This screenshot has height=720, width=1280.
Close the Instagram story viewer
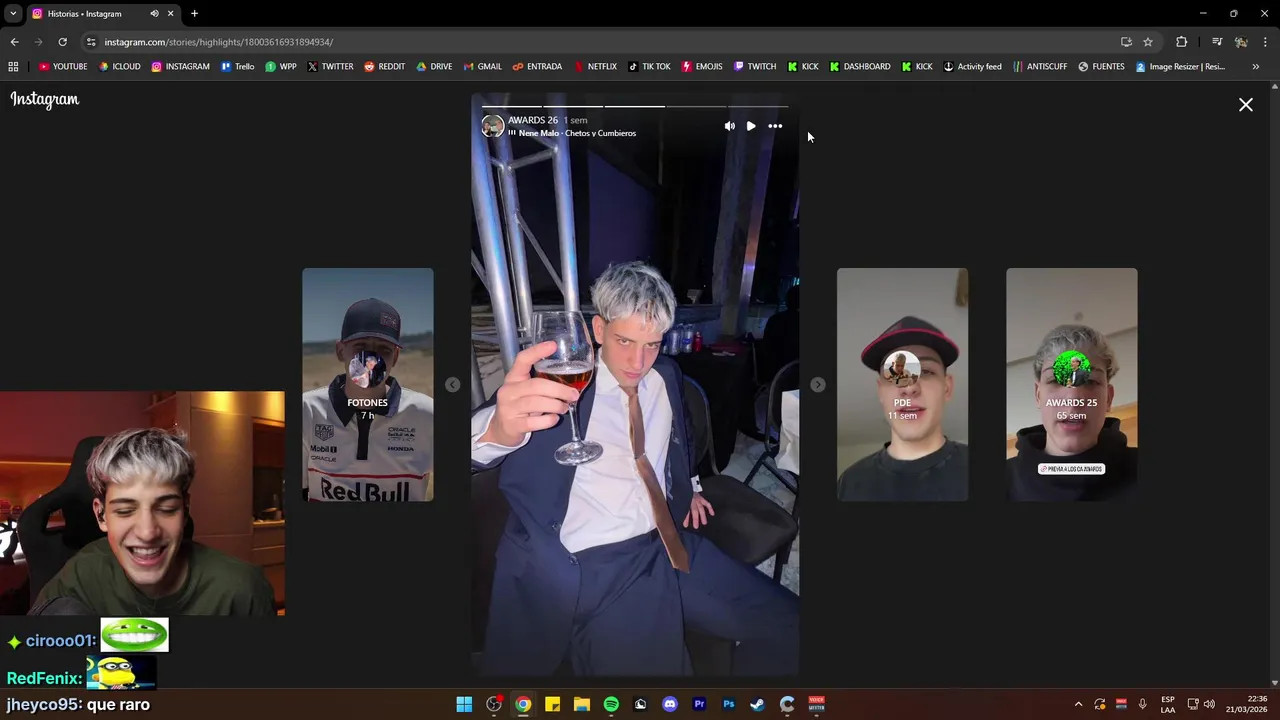pyautogui.click(x=1246, y=104)
